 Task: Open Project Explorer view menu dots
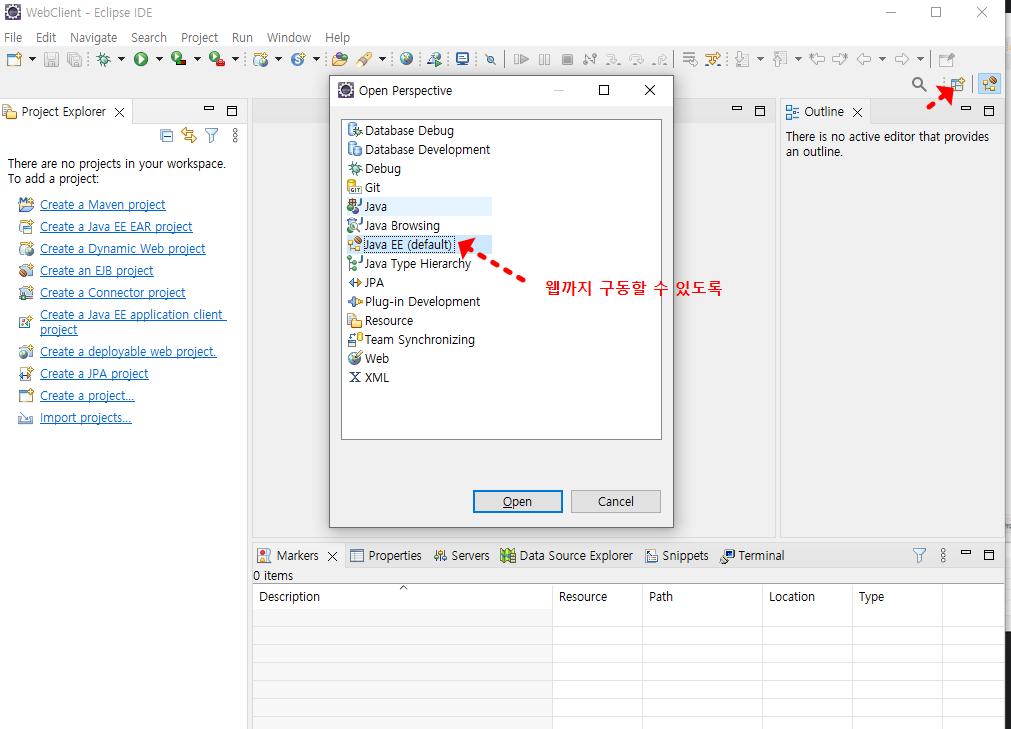(235, 135)
